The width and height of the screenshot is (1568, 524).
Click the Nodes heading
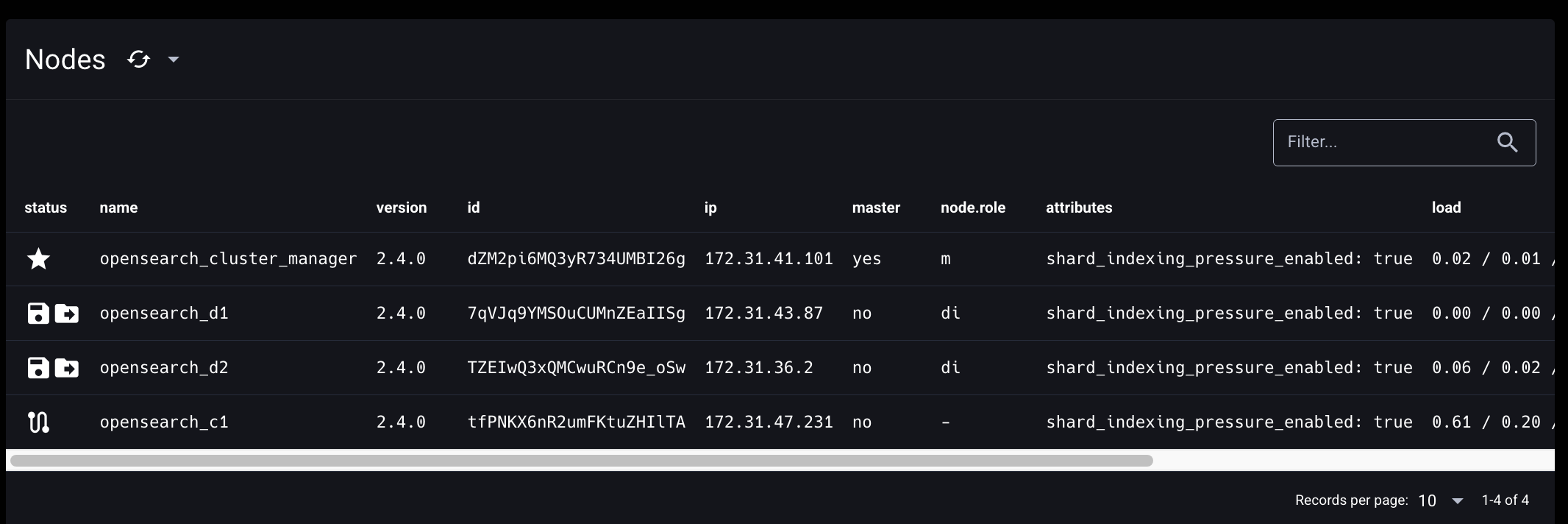click(x=65, y=60)
